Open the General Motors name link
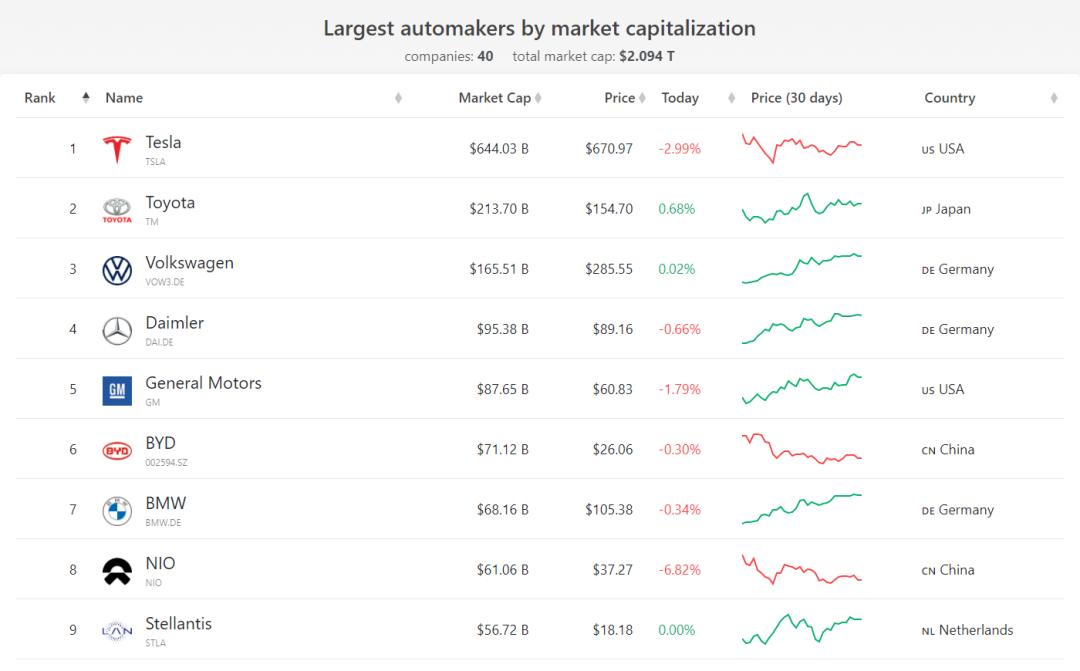The width and height of the screenshot is (1080, 671). (203, 383)
